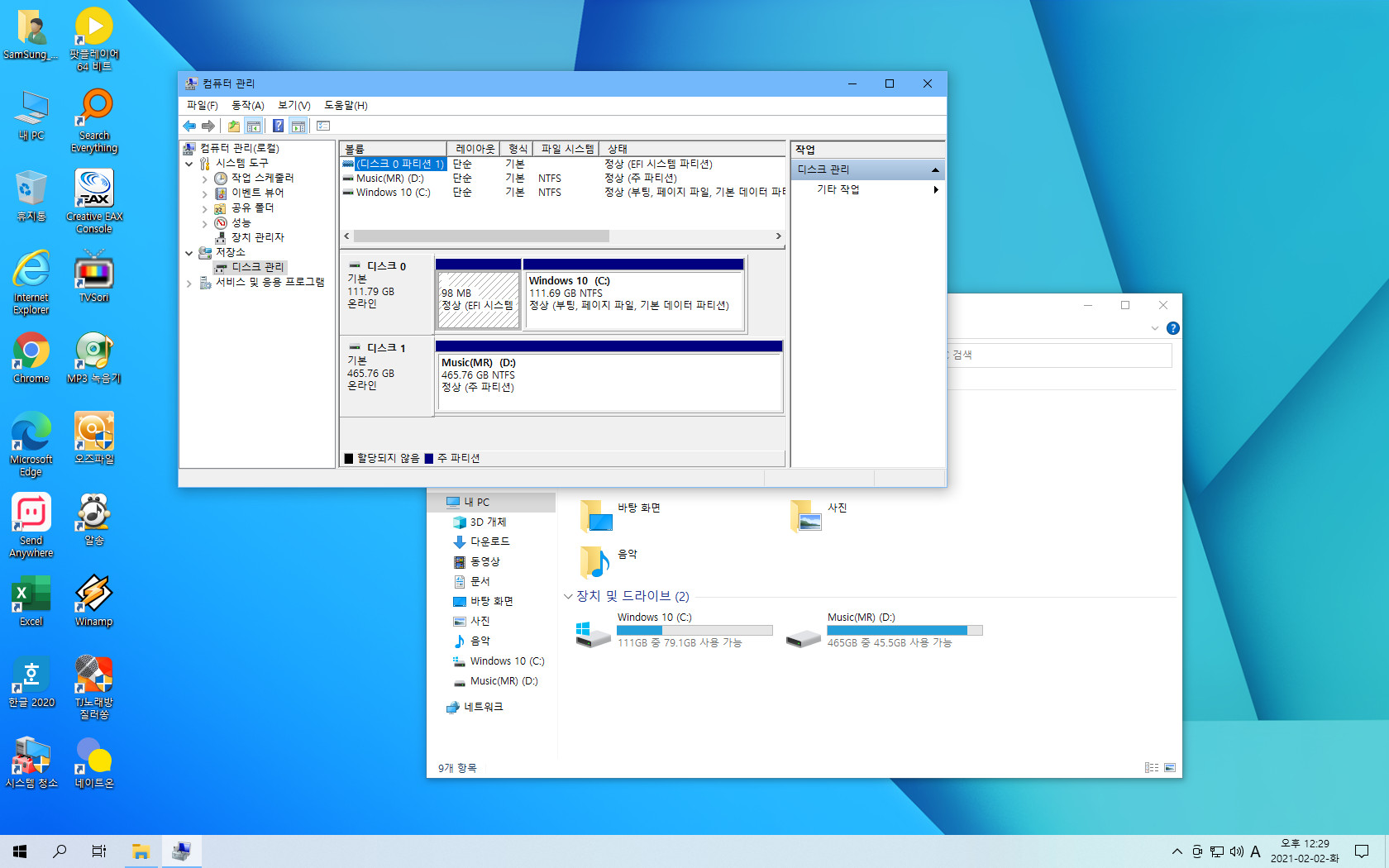Collapse the 저장소 node

189,253
